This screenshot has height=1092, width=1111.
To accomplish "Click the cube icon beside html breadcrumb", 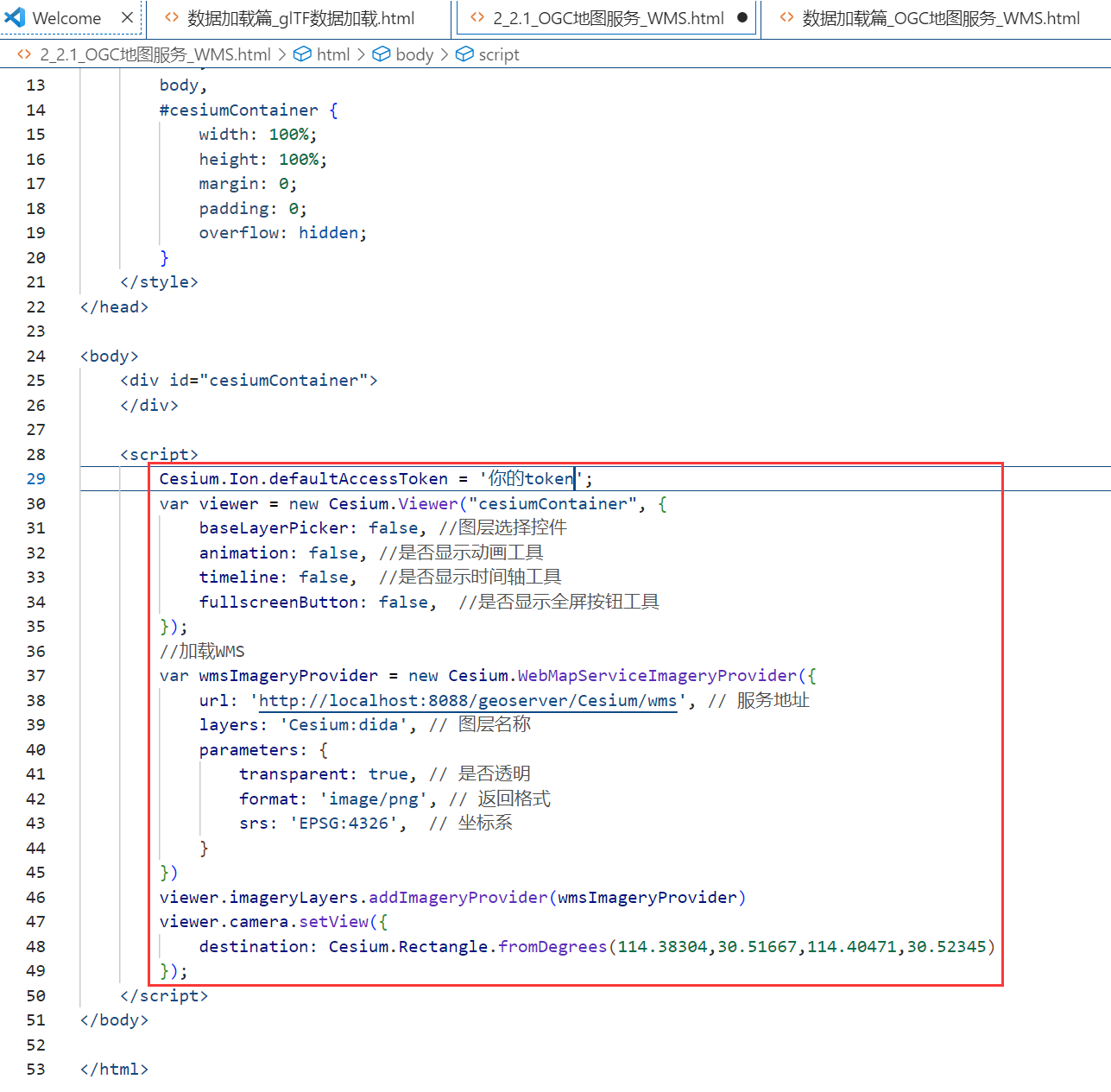I will [302, 54].
